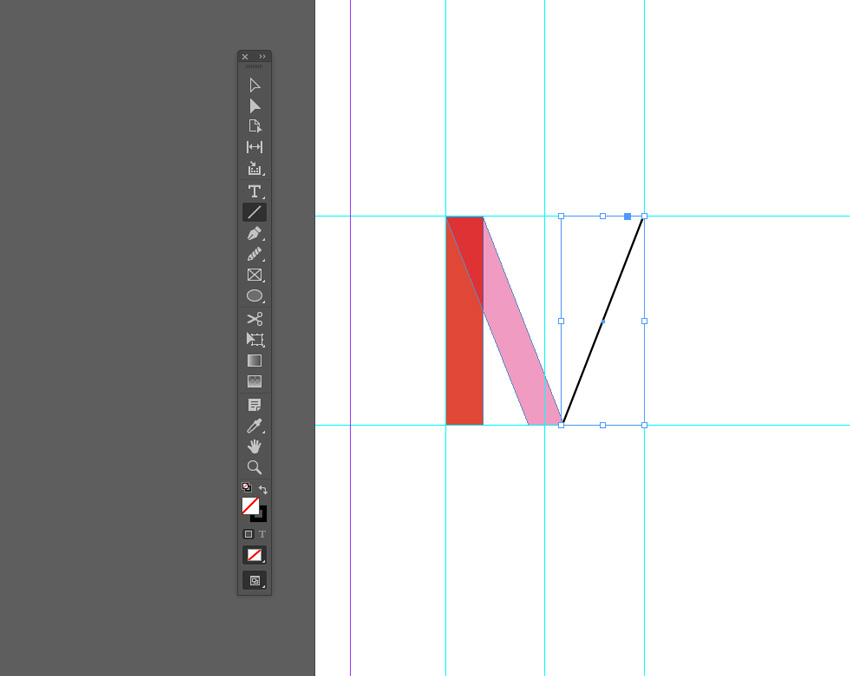Open the Apply None color button
The height and width of the screenshot is (676, 850).
pos(254,555)
